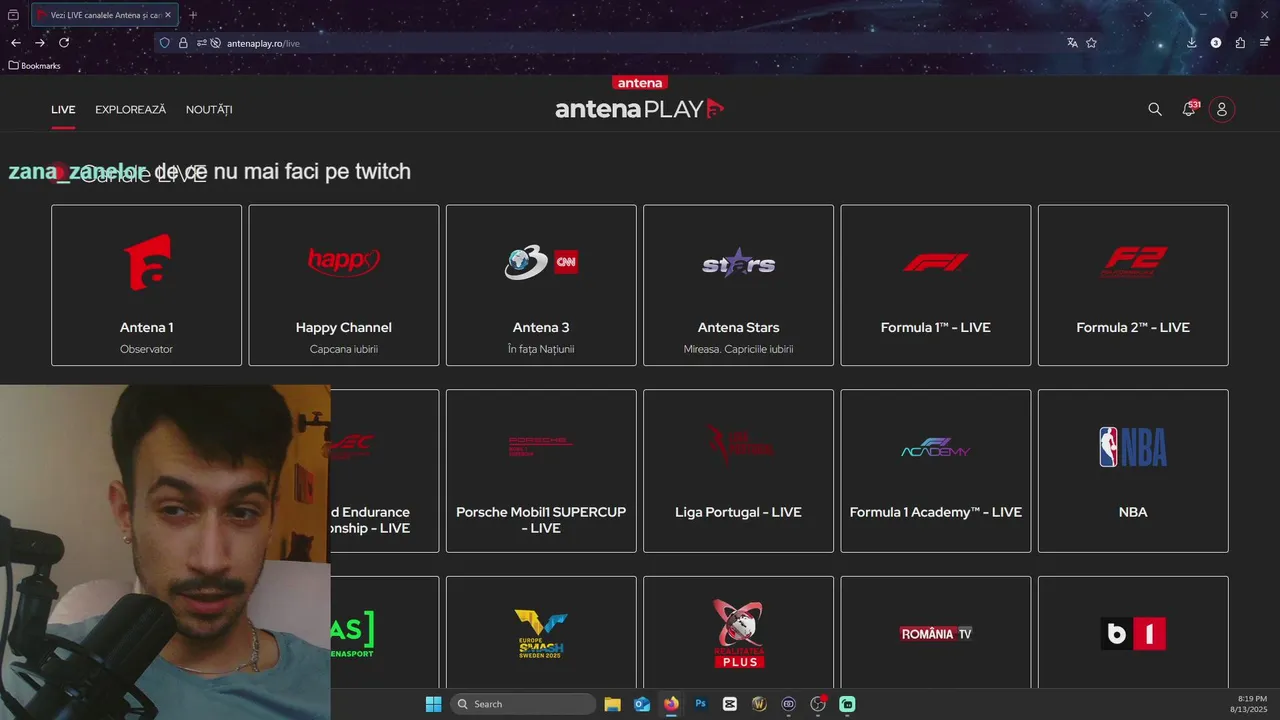Open CapCut from taskbar
Screen dimensions: 1280x720
(x=730, y=704)
